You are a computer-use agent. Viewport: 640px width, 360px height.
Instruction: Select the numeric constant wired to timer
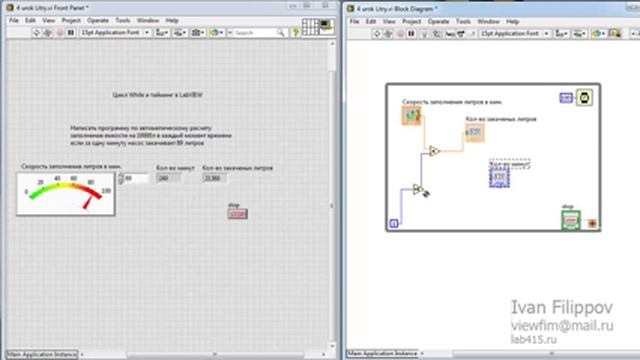pyautogui.click(x=566, y=98)
